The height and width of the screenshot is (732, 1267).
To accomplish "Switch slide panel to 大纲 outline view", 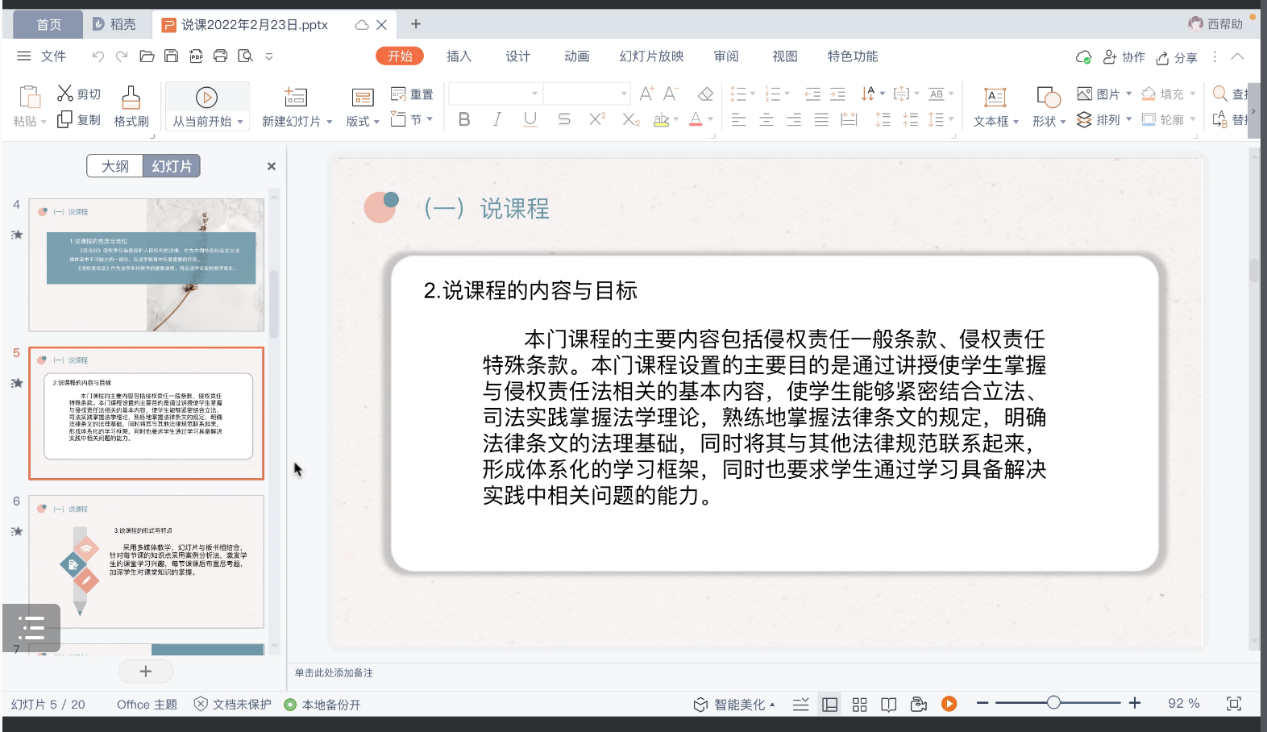I will click(115, 166).
